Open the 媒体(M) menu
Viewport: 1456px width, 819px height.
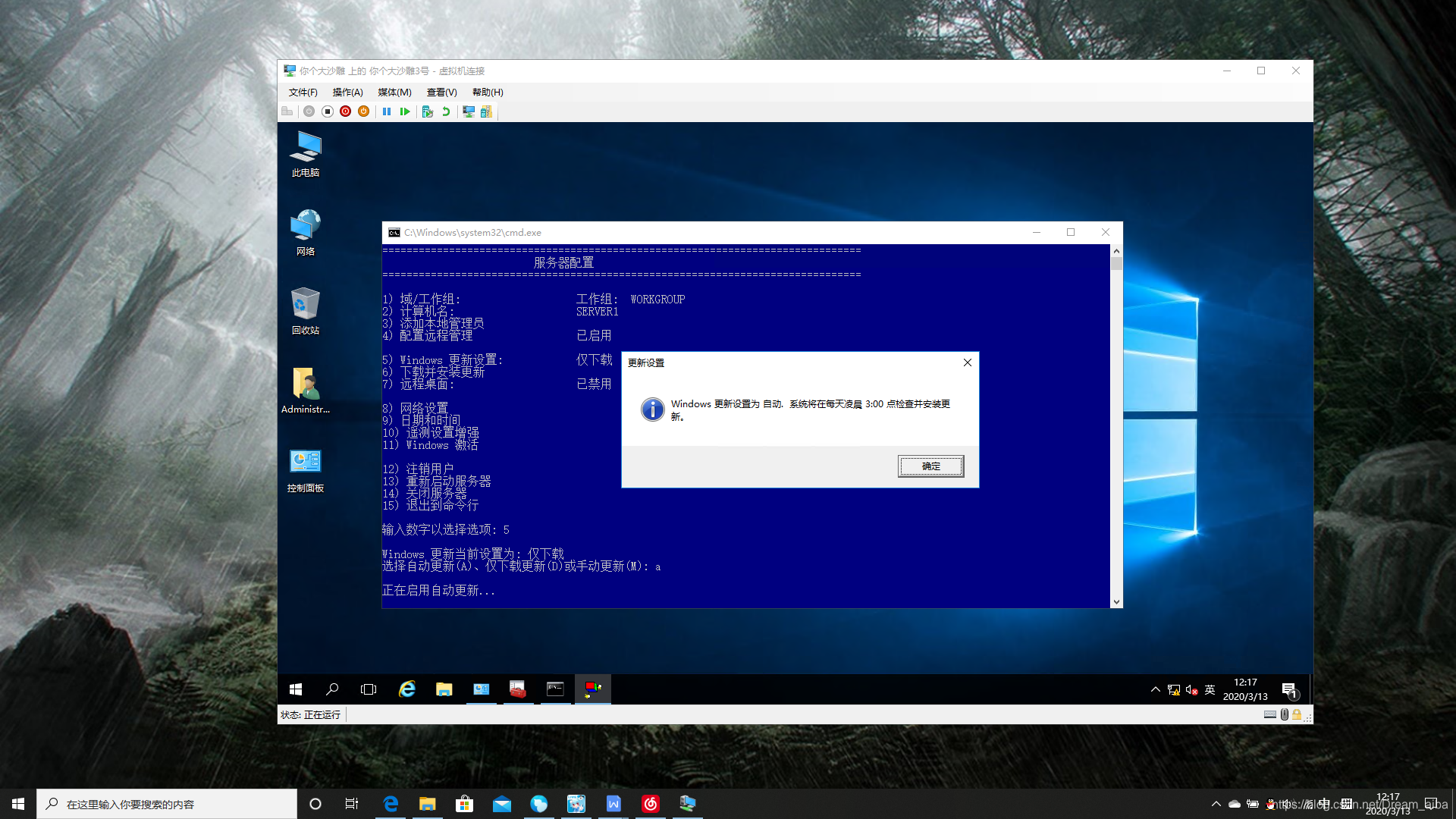tap(394, 93)
